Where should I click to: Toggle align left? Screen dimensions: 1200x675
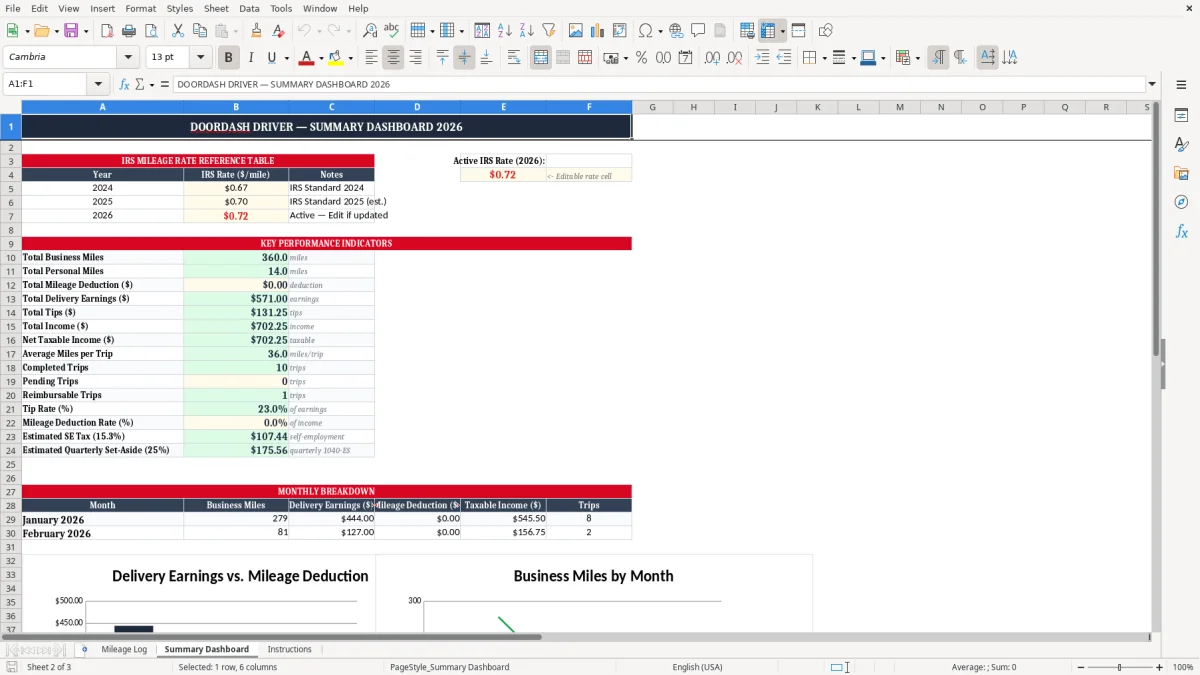click(x=371, y=58)
